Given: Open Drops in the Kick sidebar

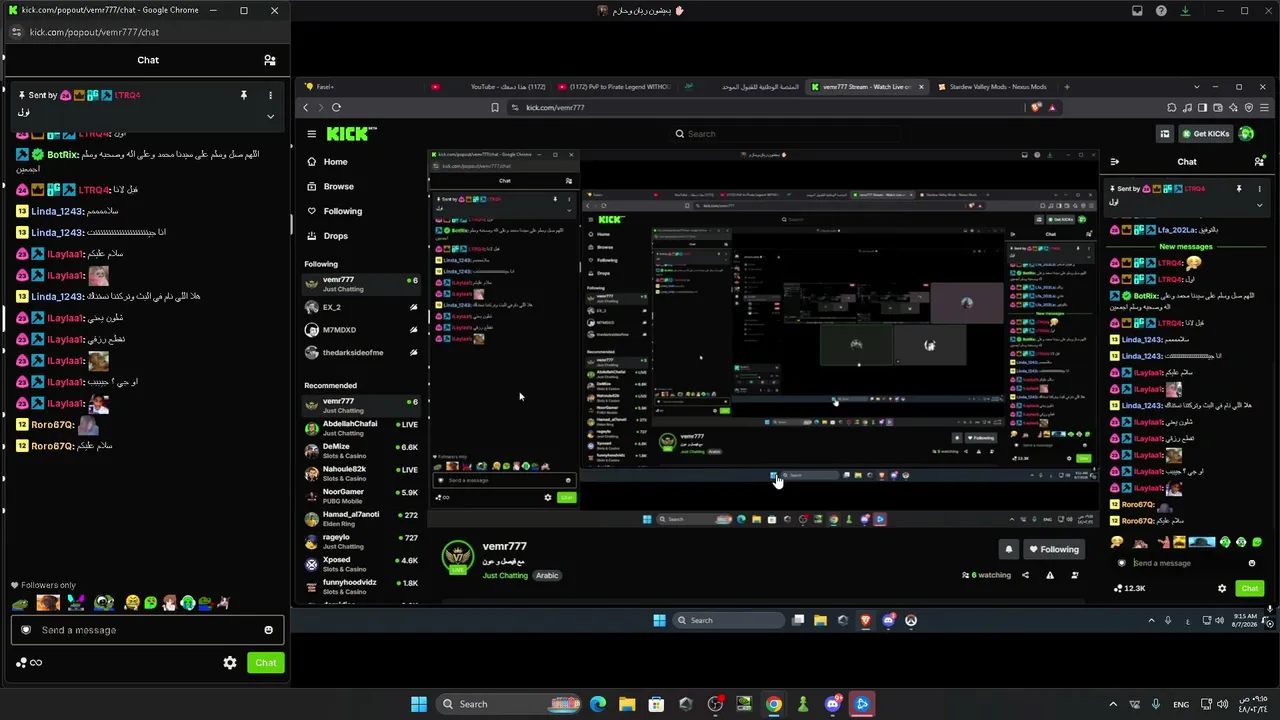Looking at the screenshot, I should (x=335, y=236).
